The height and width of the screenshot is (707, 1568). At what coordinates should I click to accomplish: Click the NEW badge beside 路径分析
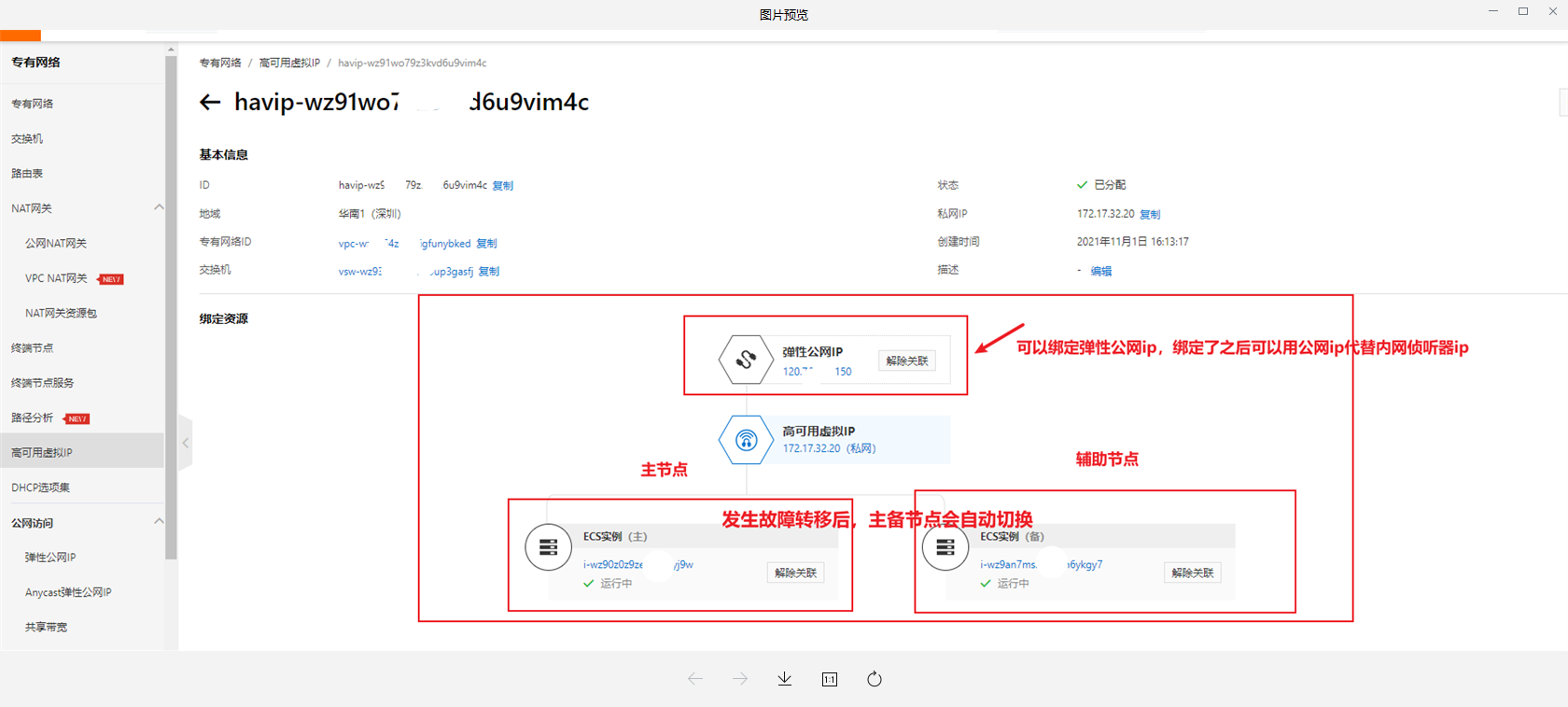pos(77,418)
